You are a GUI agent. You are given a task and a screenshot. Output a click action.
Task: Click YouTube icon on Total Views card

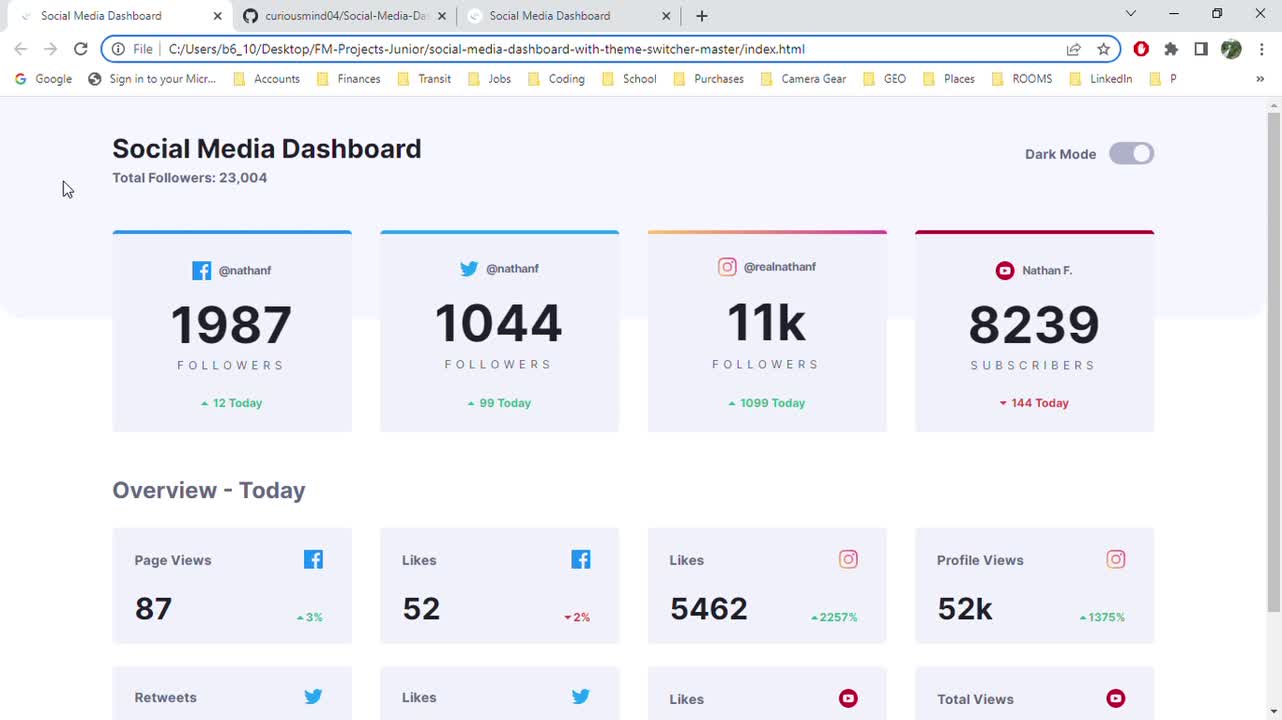tap(1116, 698)
